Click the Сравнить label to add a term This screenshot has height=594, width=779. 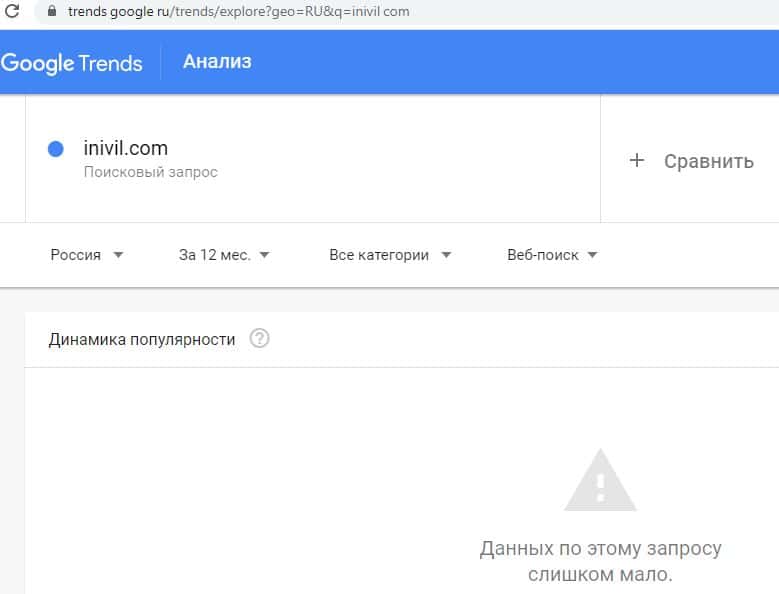[708, 161]
